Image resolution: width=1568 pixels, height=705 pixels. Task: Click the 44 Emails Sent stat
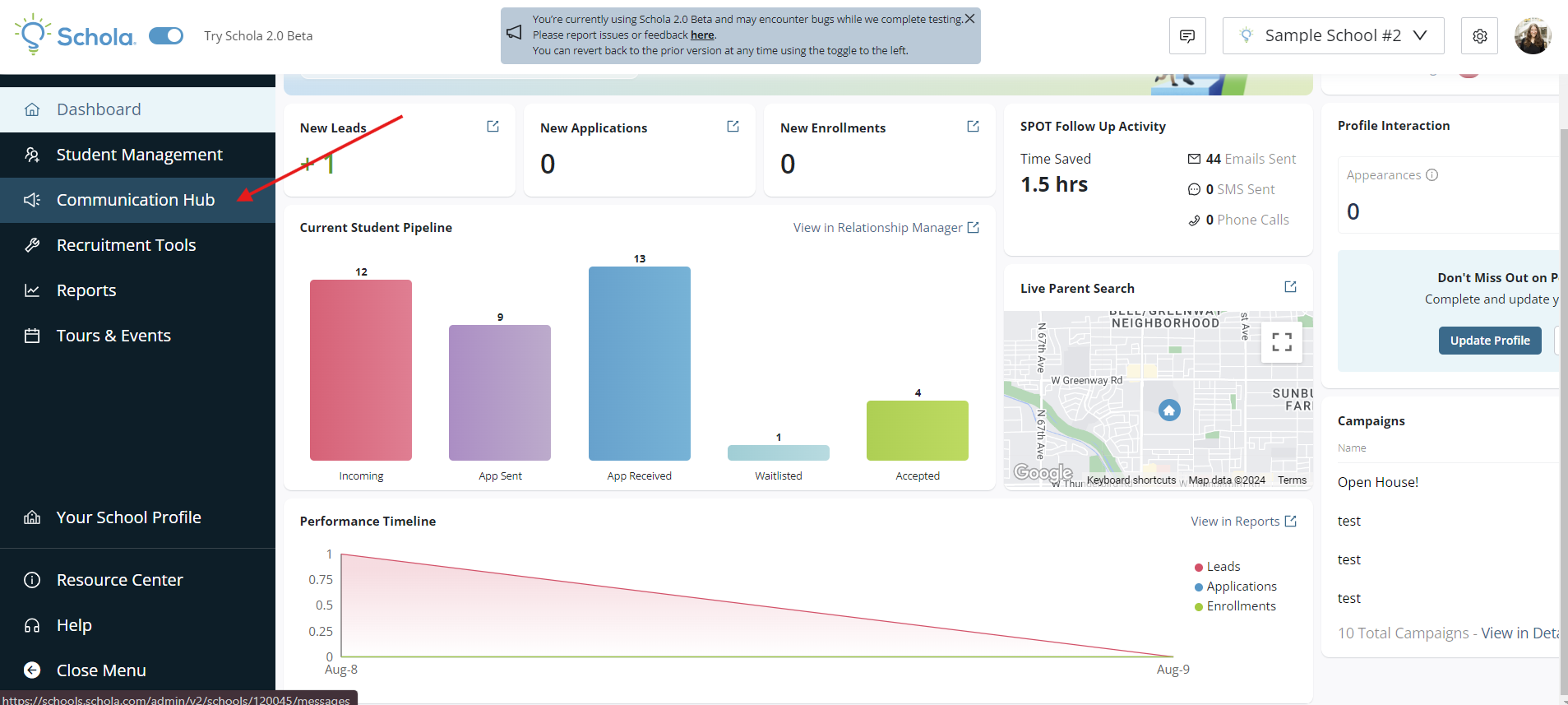pos(1242,159)
